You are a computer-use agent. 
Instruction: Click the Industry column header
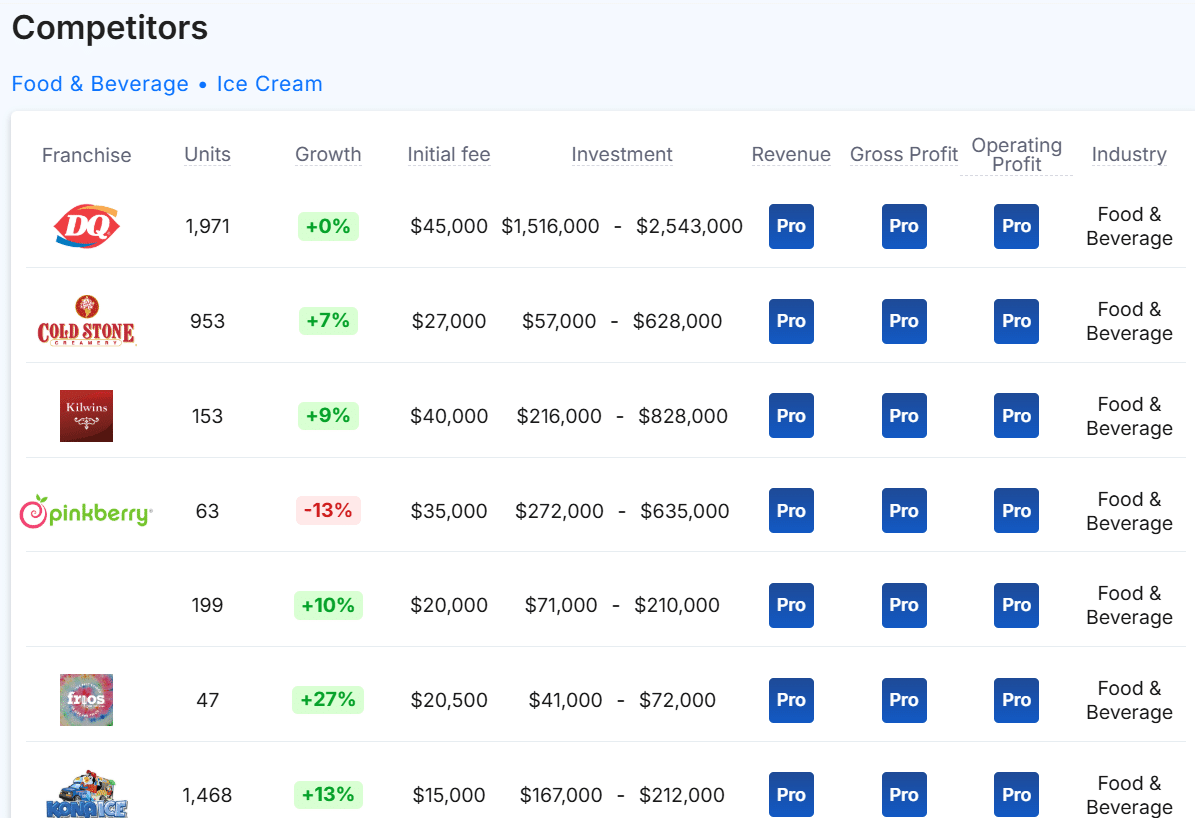tap(1129, 155)
